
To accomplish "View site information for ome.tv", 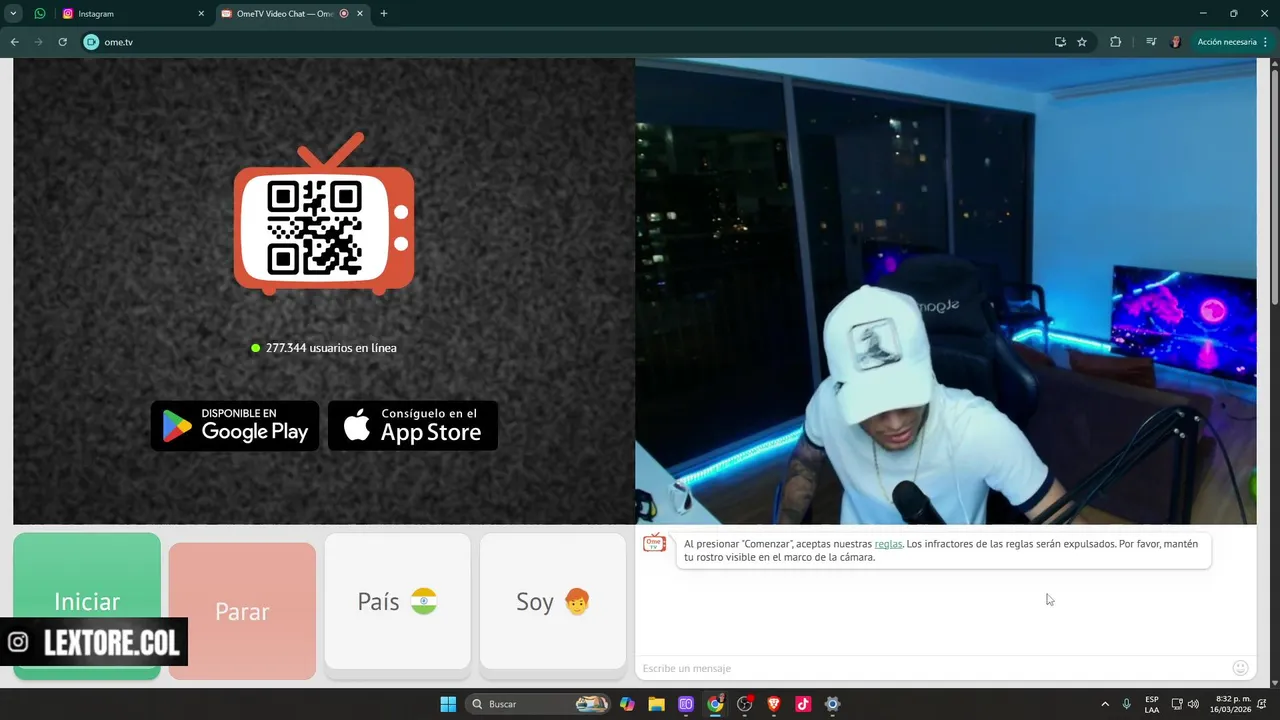I will (x=91, y=42).
